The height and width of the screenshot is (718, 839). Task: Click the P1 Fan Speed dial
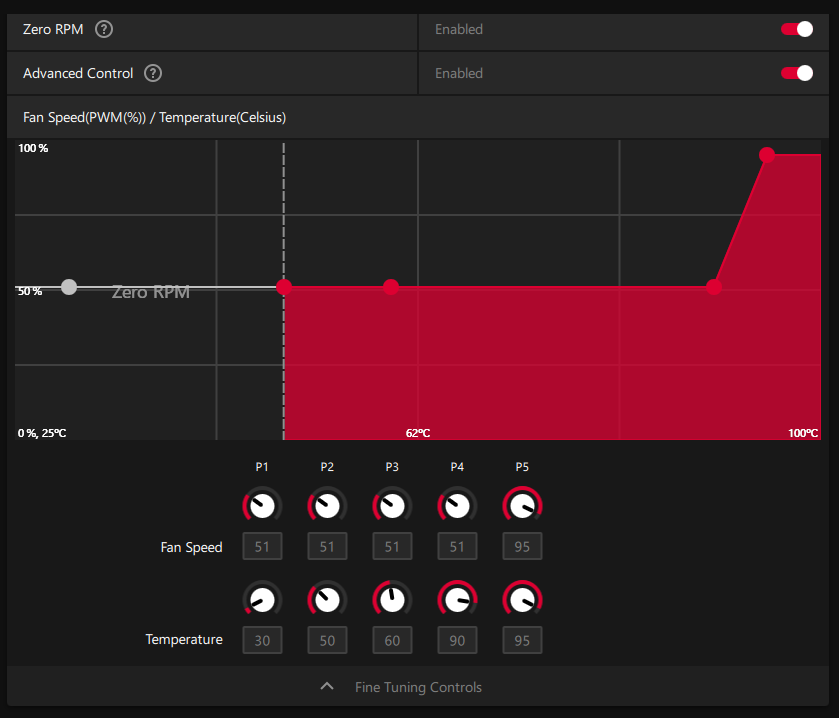262,506
